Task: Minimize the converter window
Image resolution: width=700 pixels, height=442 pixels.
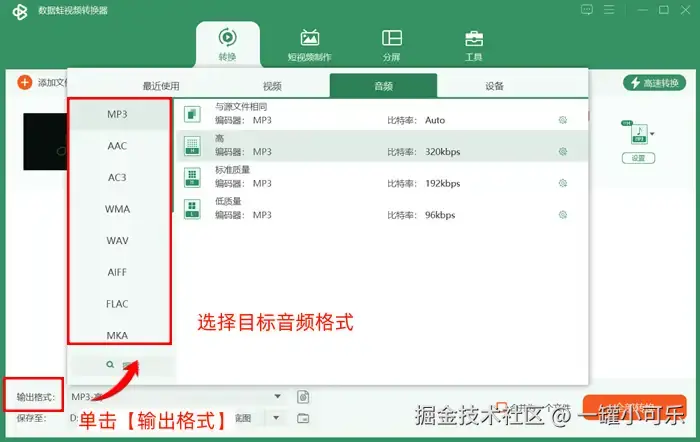Action: click(x=642, y=10)
